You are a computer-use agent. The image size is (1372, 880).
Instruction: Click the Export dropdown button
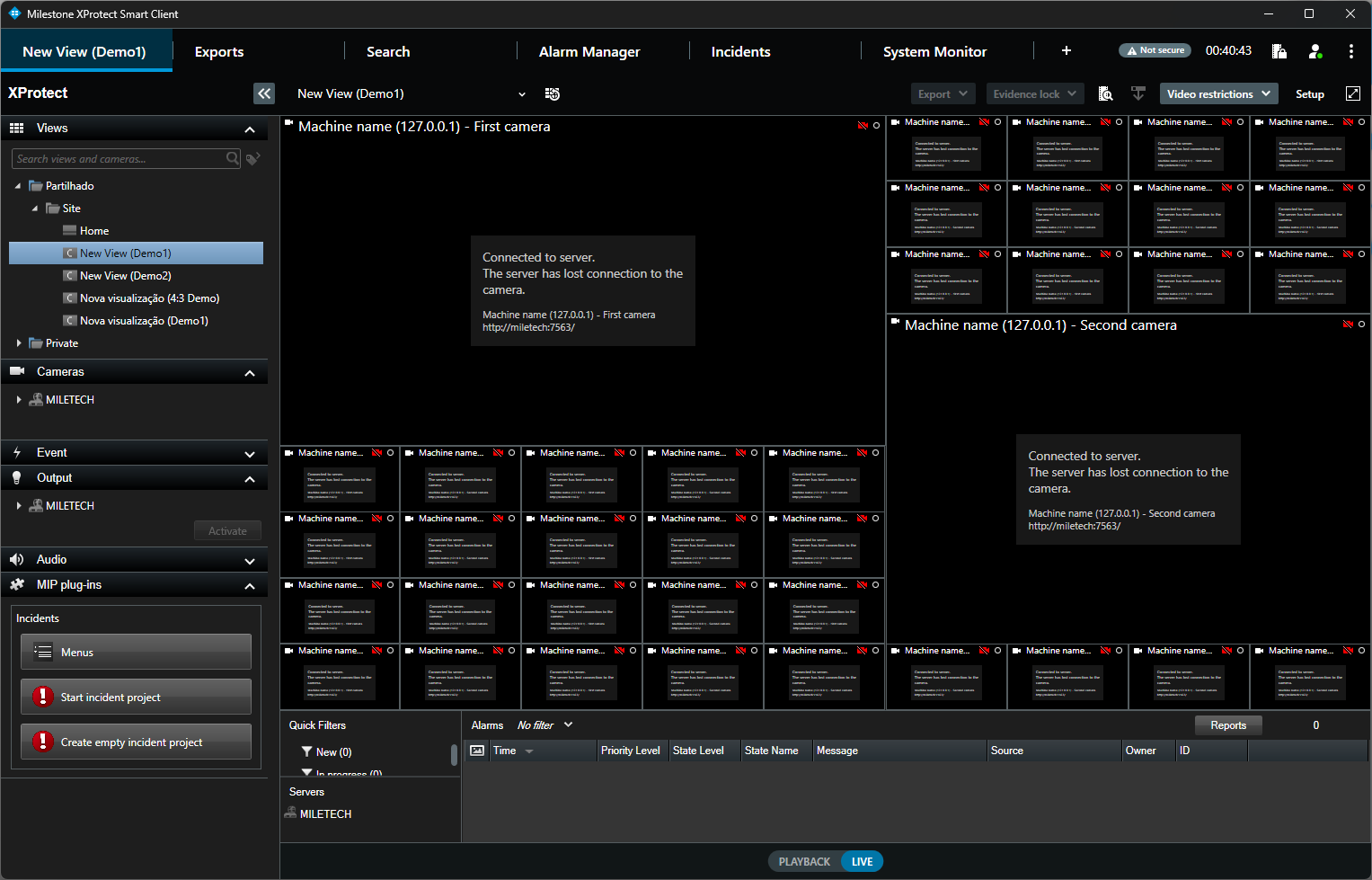pyautogui.click(x=943, y=93)
